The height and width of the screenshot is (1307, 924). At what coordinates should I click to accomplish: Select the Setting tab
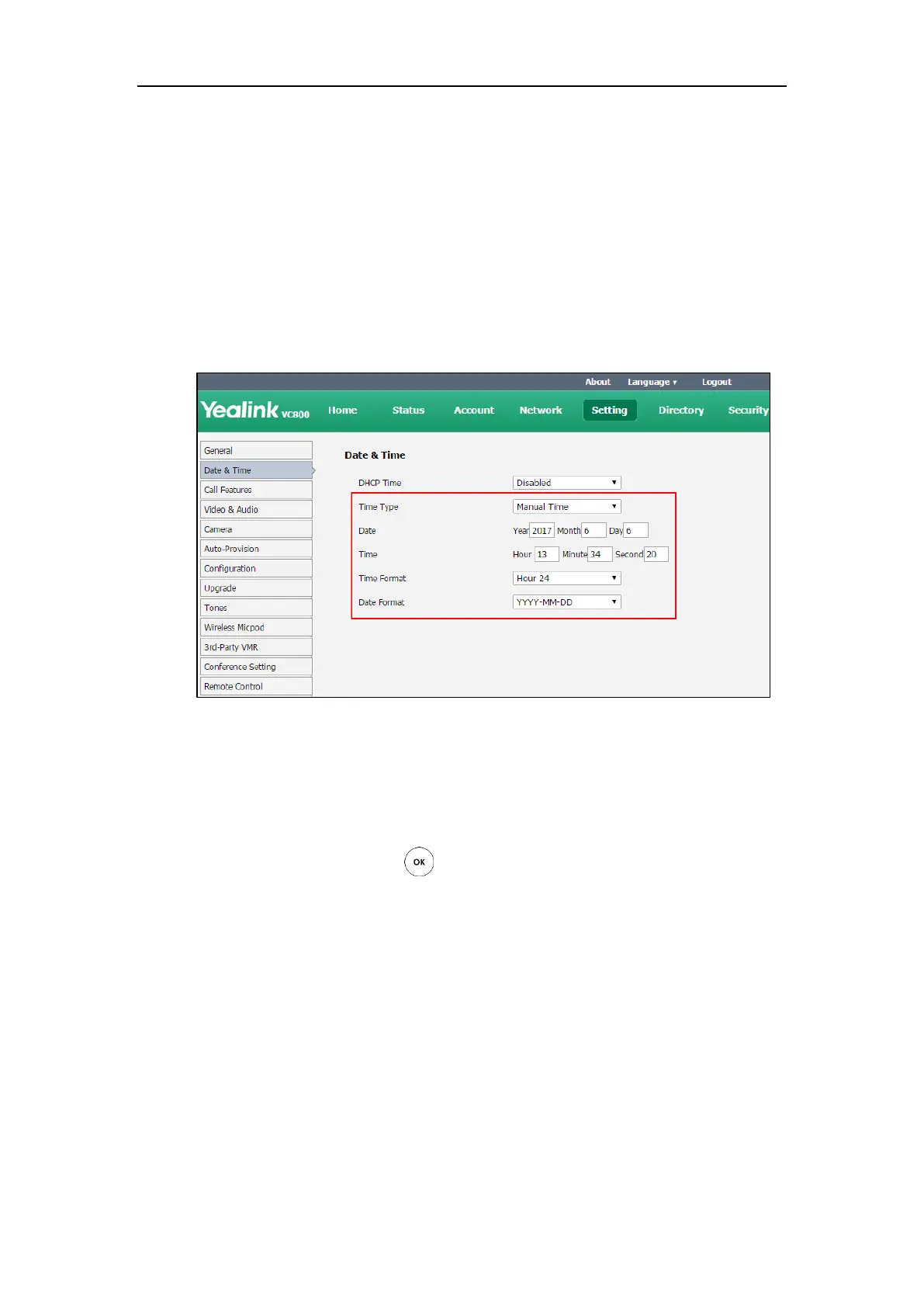[x=610, y=411]
